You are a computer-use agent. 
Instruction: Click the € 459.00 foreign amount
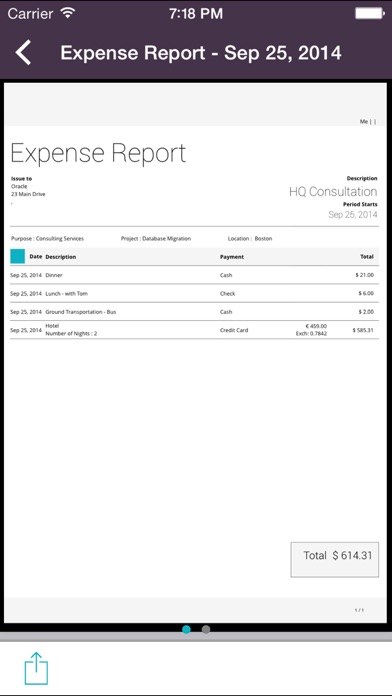[x=316, y=326]
